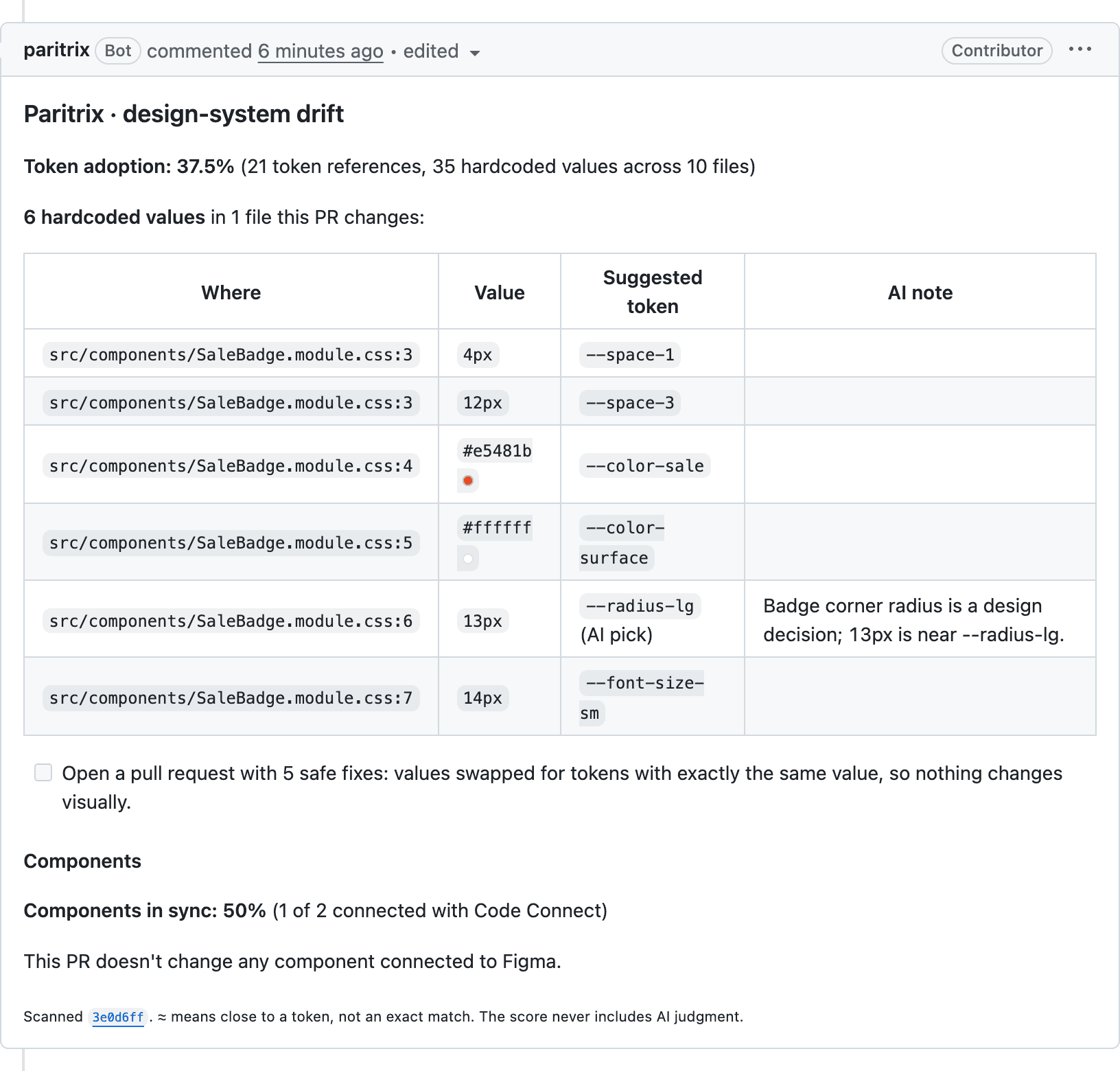The image size is (1120, 1071).
Task: Click the Paritrix design-system drift heading
Action: coord(184,114)
